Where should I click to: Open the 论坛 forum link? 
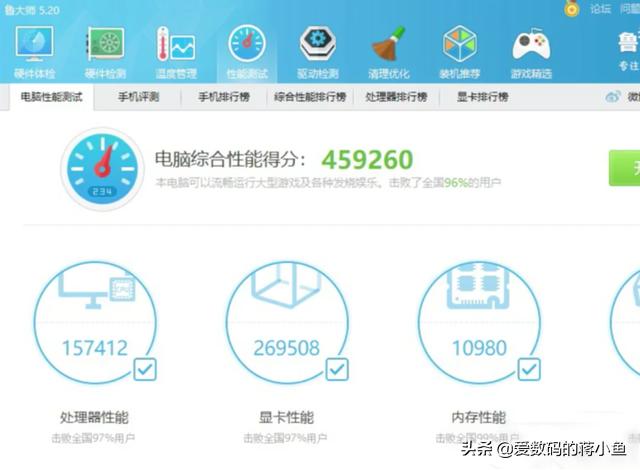pos(600,9)
